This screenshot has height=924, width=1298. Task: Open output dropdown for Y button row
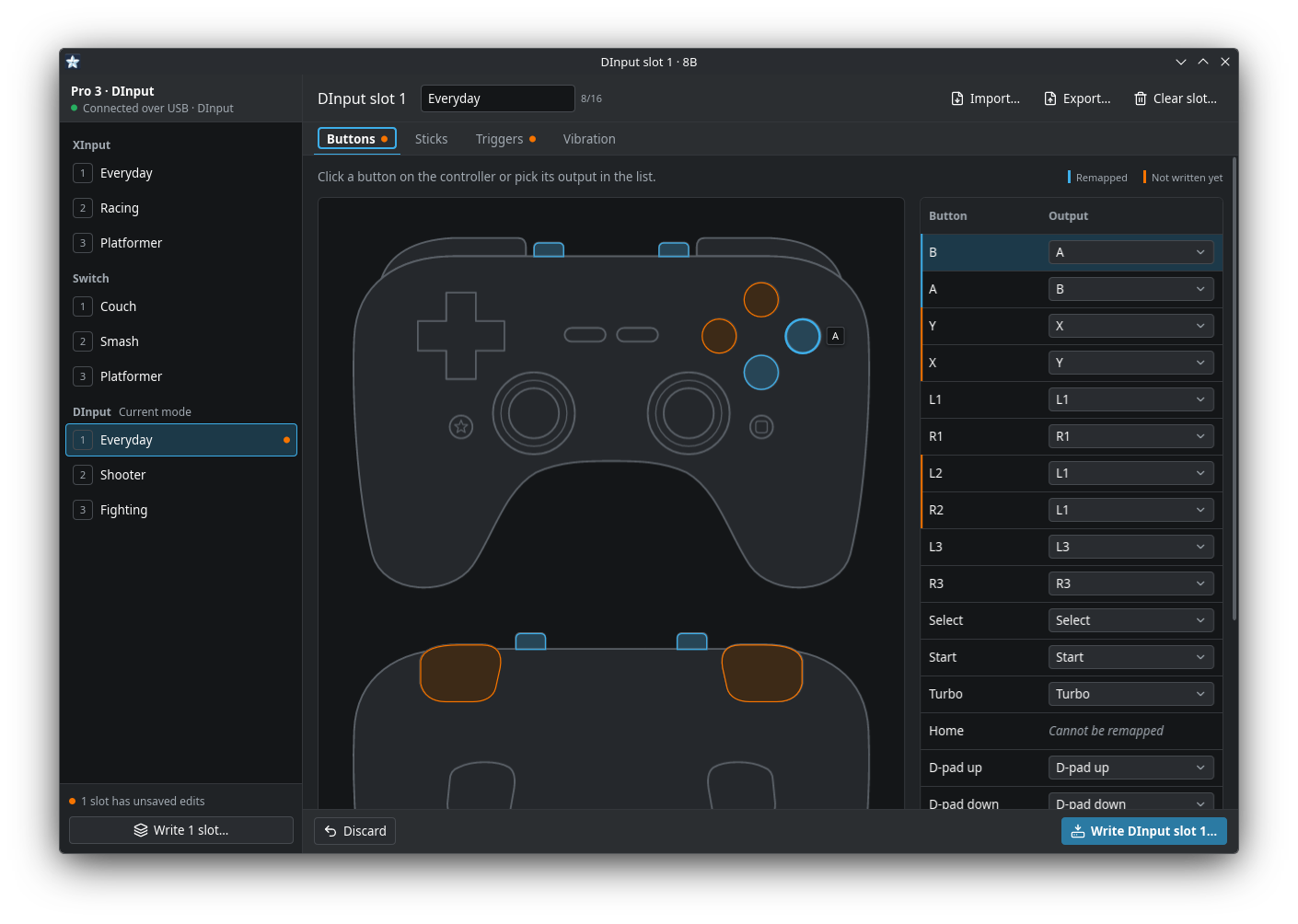point(1130,326)
